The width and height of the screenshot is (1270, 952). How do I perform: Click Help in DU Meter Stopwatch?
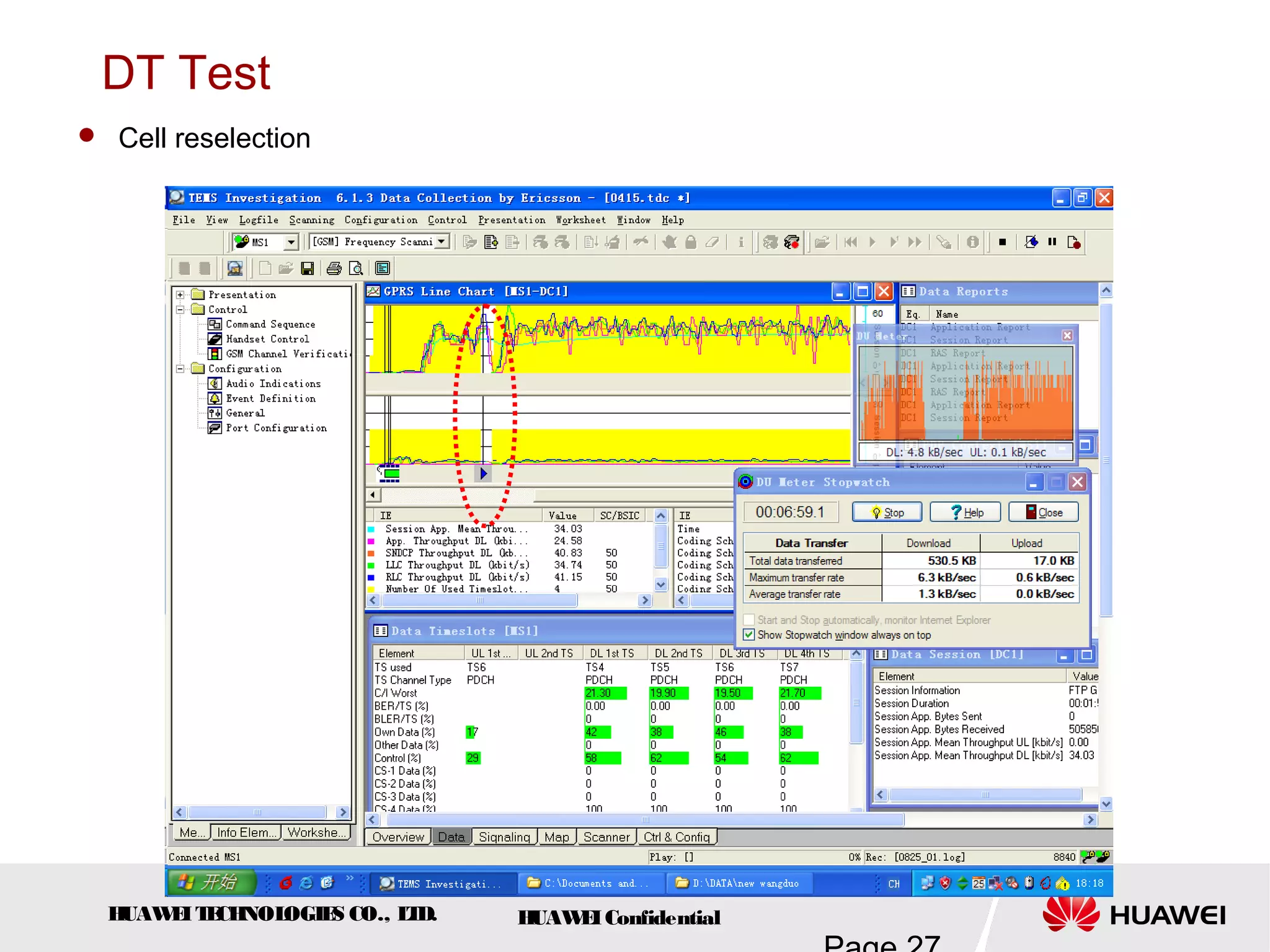[966, 513]
